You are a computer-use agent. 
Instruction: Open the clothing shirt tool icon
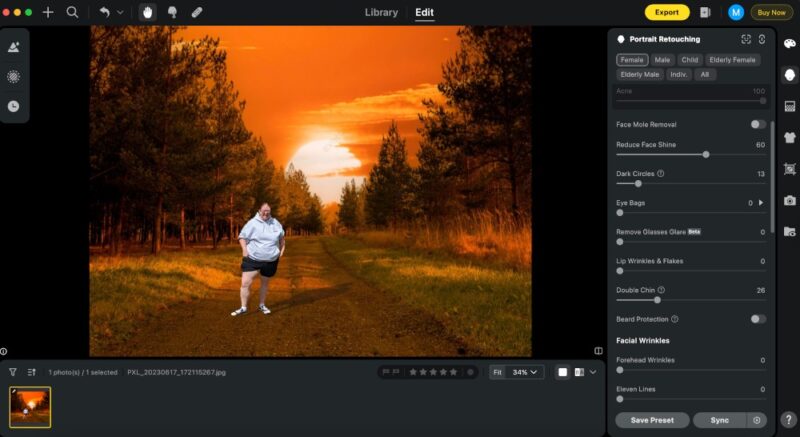coord(789,138)
